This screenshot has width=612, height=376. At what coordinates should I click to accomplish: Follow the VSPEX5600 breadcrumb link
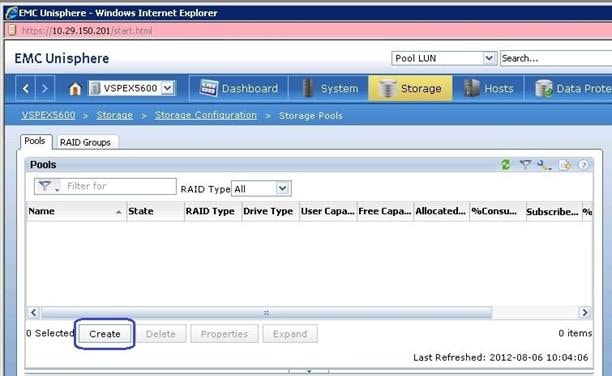point(48,115)
